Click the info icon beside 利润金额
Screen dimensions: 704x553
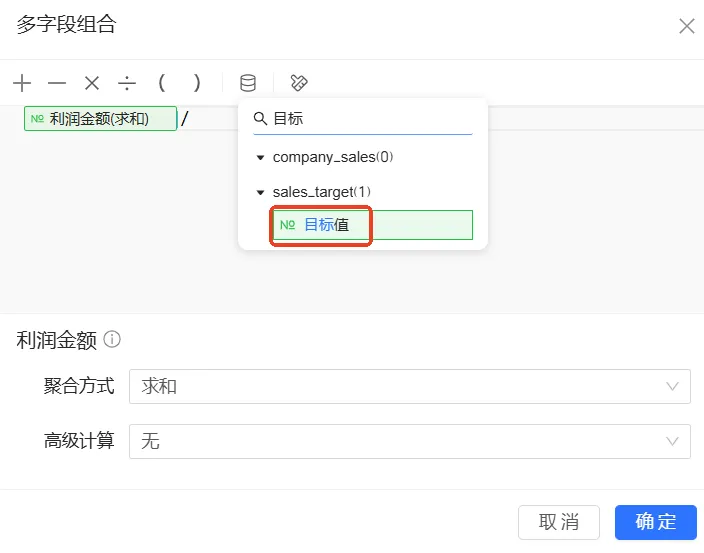pyautogui.click(x=112, y=340)
